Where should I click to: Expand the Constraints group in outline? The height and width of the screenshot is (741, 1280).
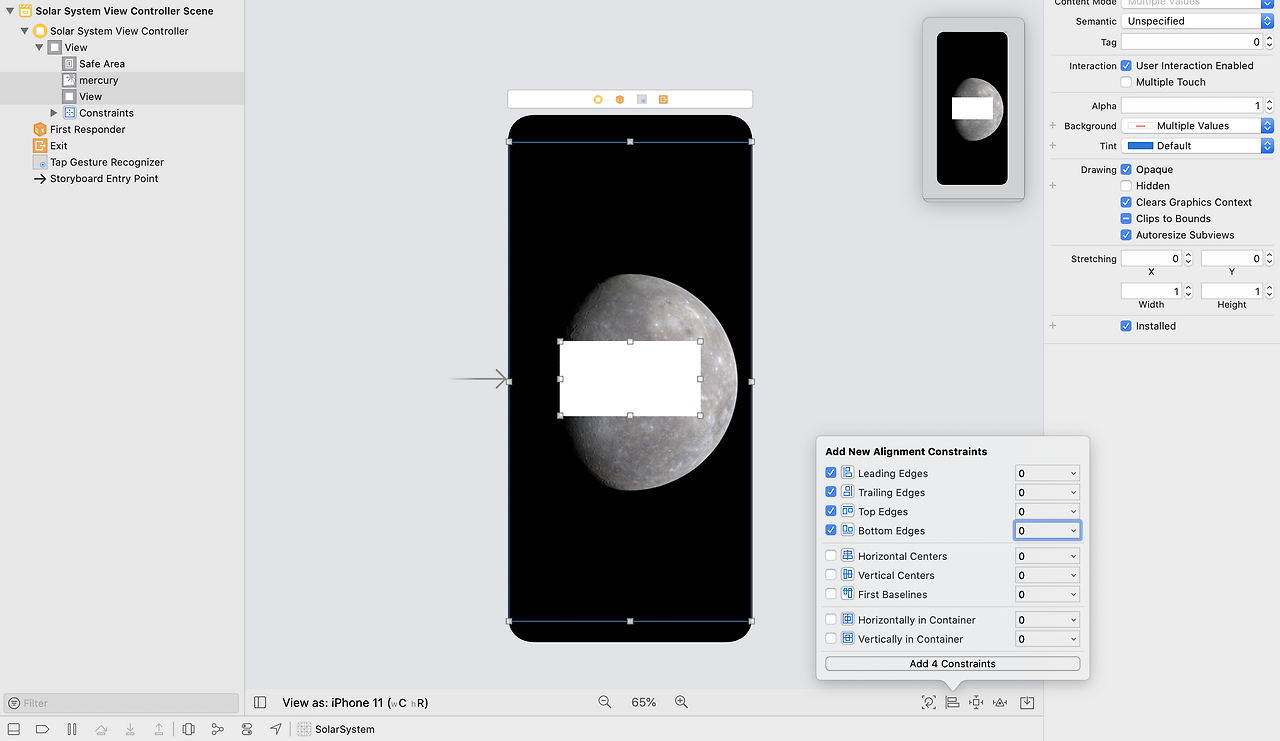pyautogui.click(x=54, y=113)
